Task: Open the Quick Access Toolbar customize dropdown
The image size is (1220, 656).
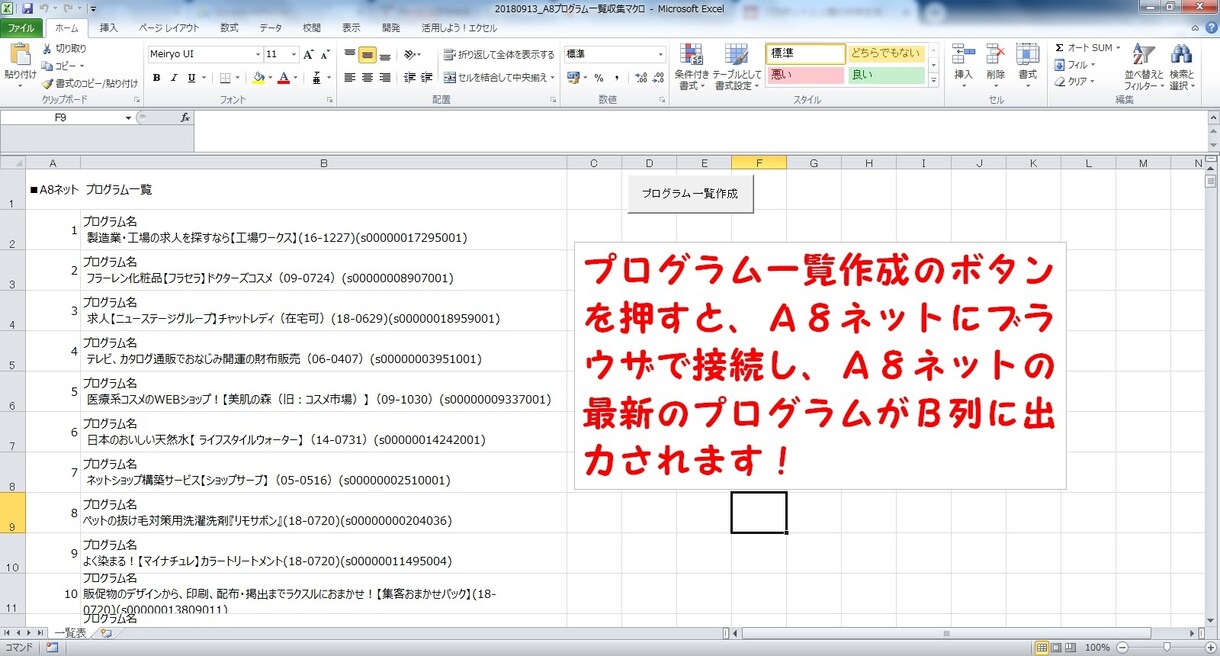Action: click(91, 8)
